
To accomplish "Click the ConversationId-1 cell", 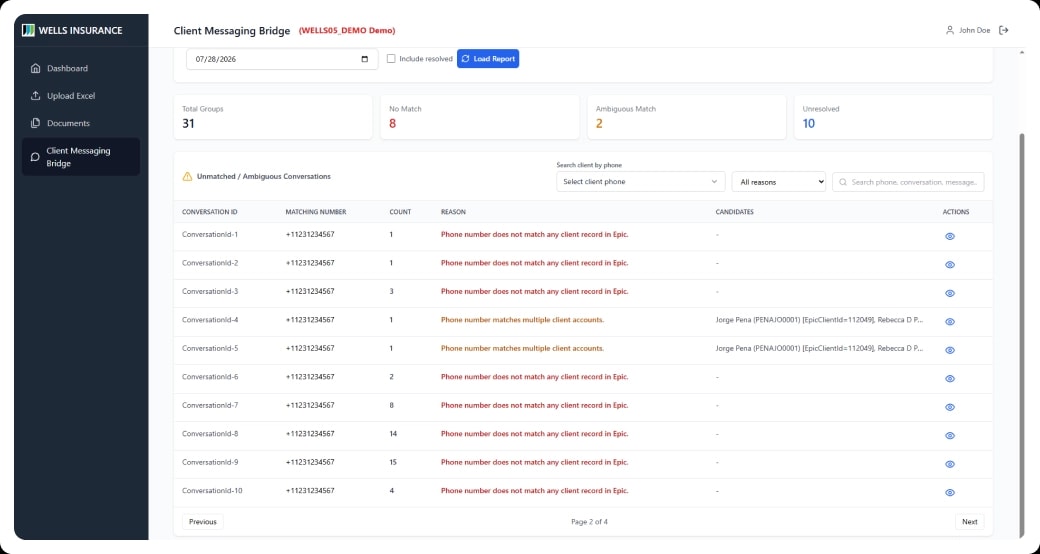I will 210,234.
